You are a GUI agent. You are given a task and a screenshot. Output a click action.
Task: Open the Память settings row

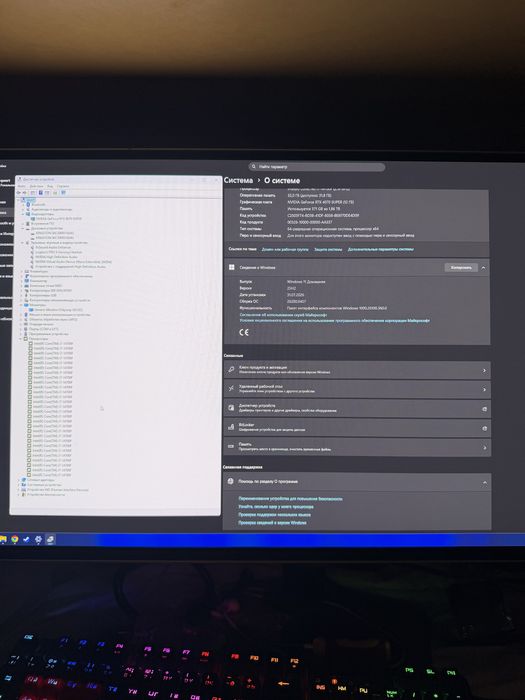[x=357, y=447]
